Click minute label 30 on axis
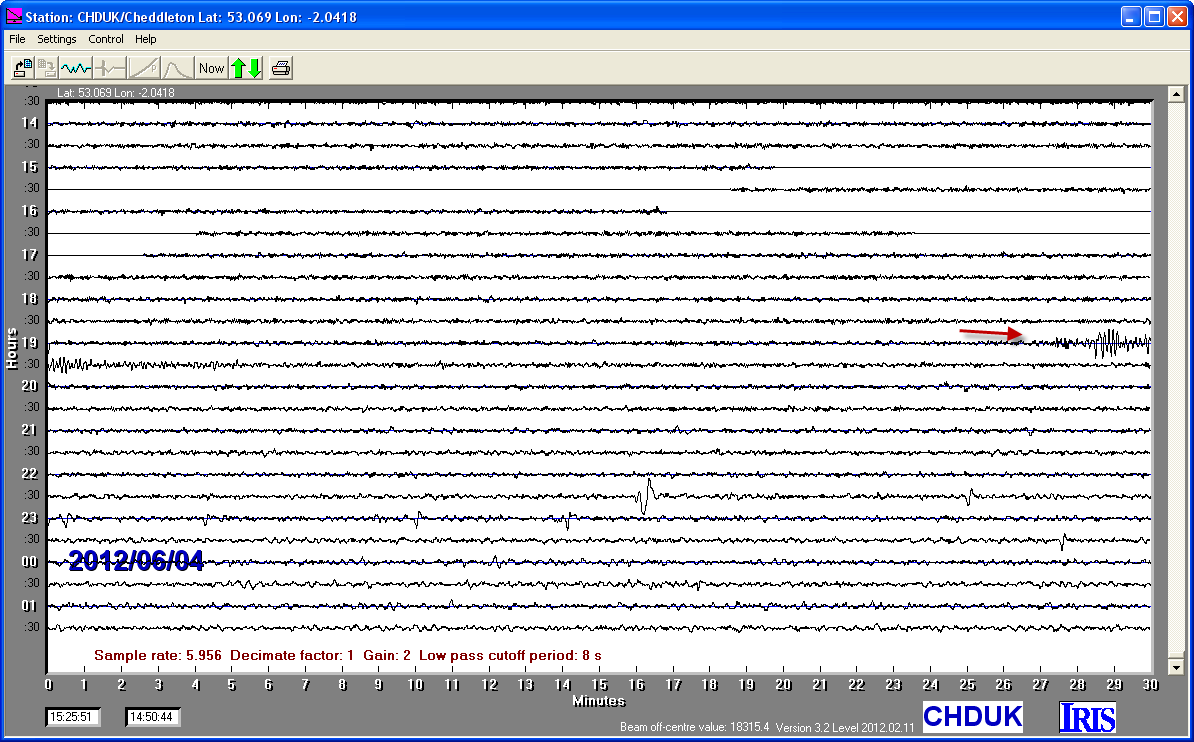The width and height of the screenshot is (1194, 742). click(1150, 685)
